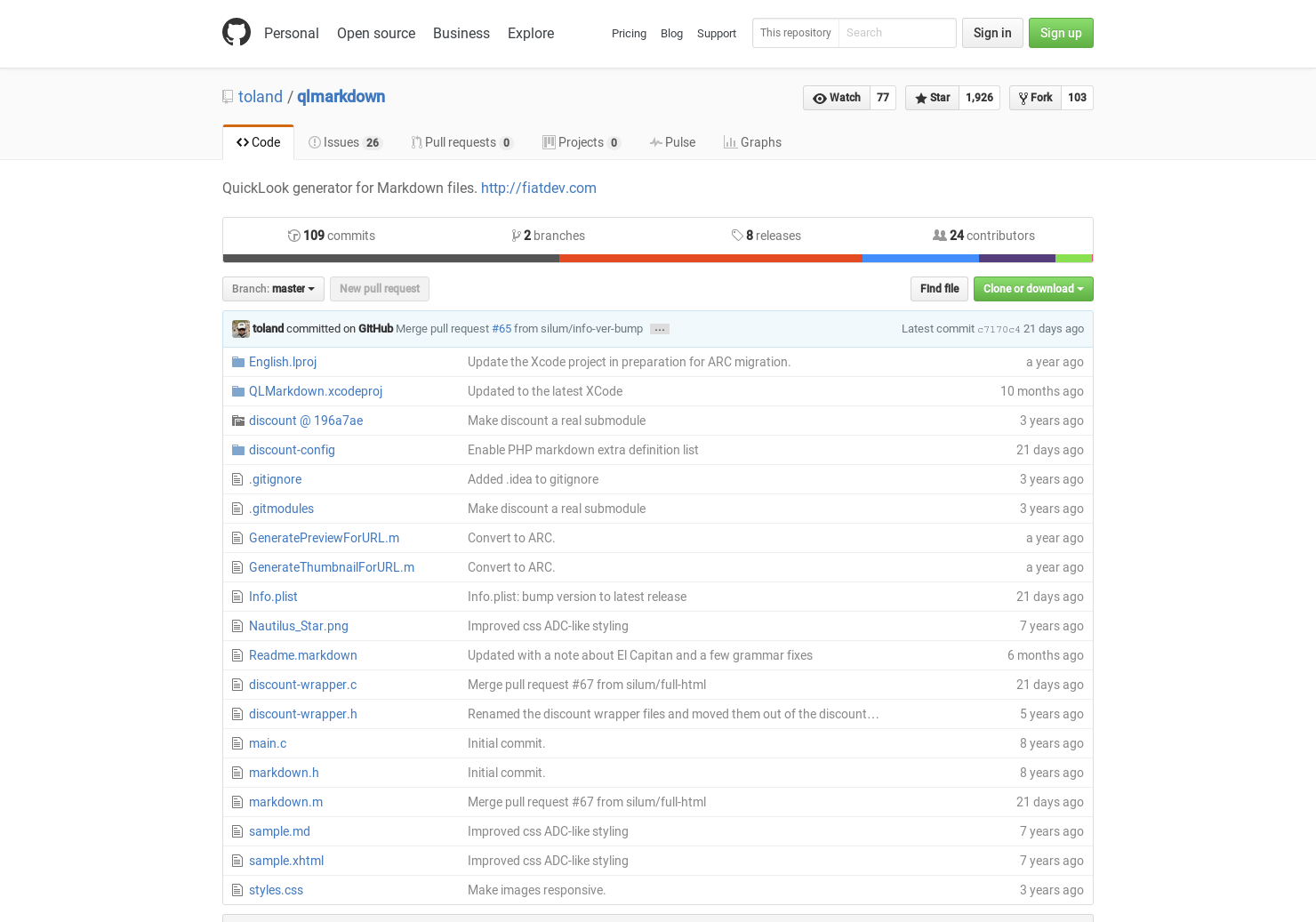Click the commits history icon
1316x922 pixels.
293,235
